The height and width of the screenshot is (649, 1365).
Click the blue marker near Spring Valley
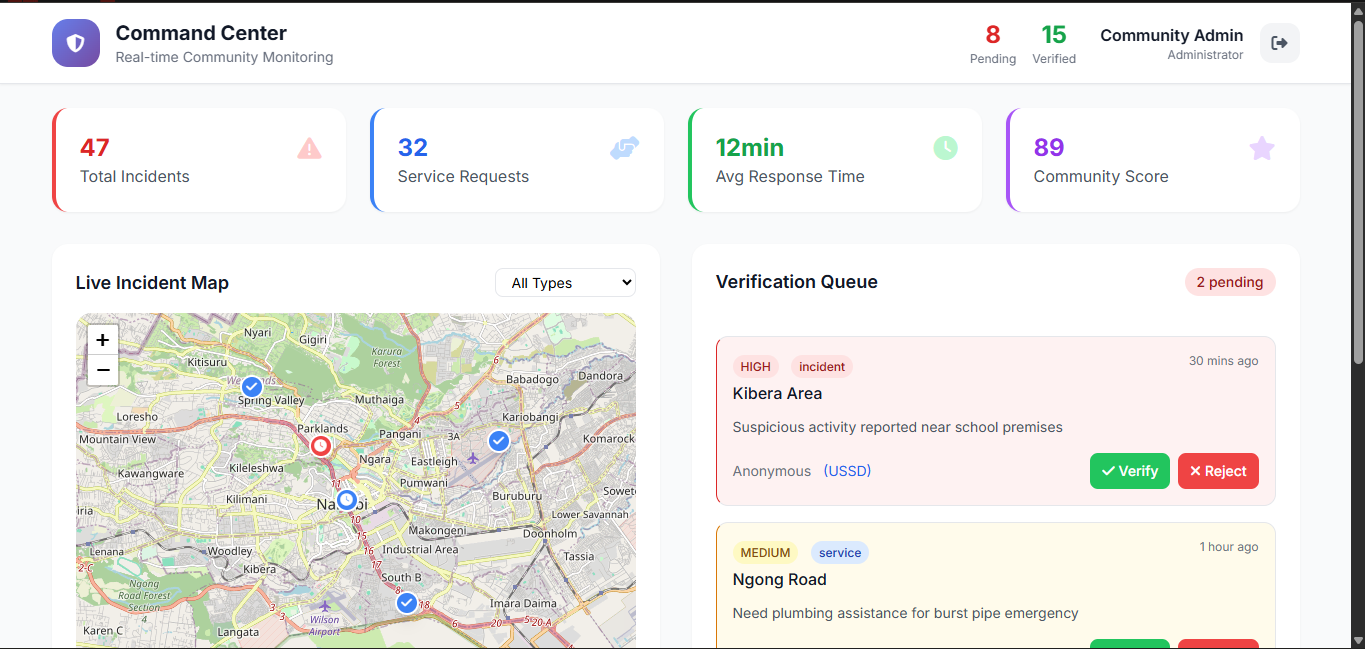251,386
